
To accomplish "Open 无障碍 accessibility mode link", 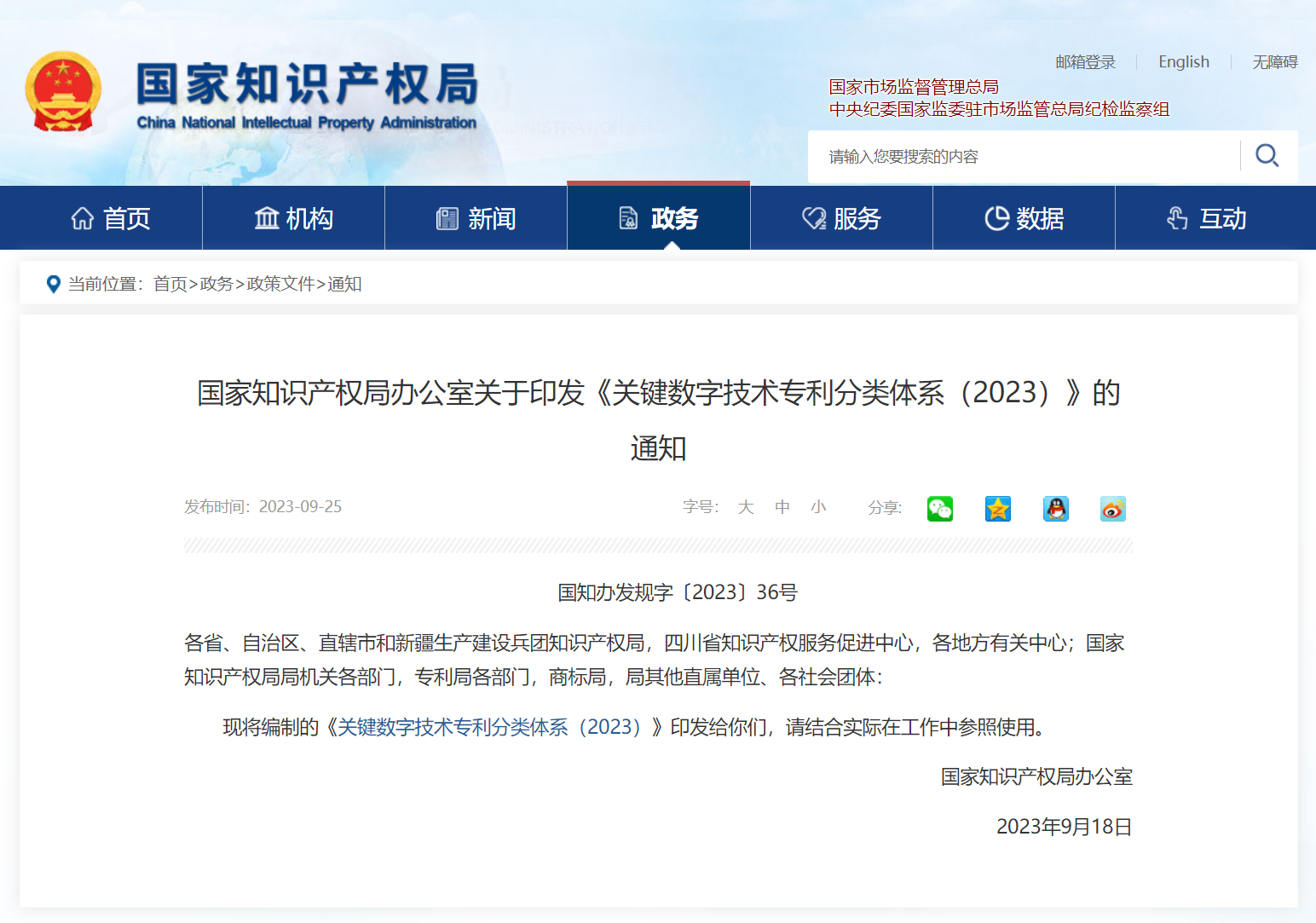I will [x=1275, y=62].
